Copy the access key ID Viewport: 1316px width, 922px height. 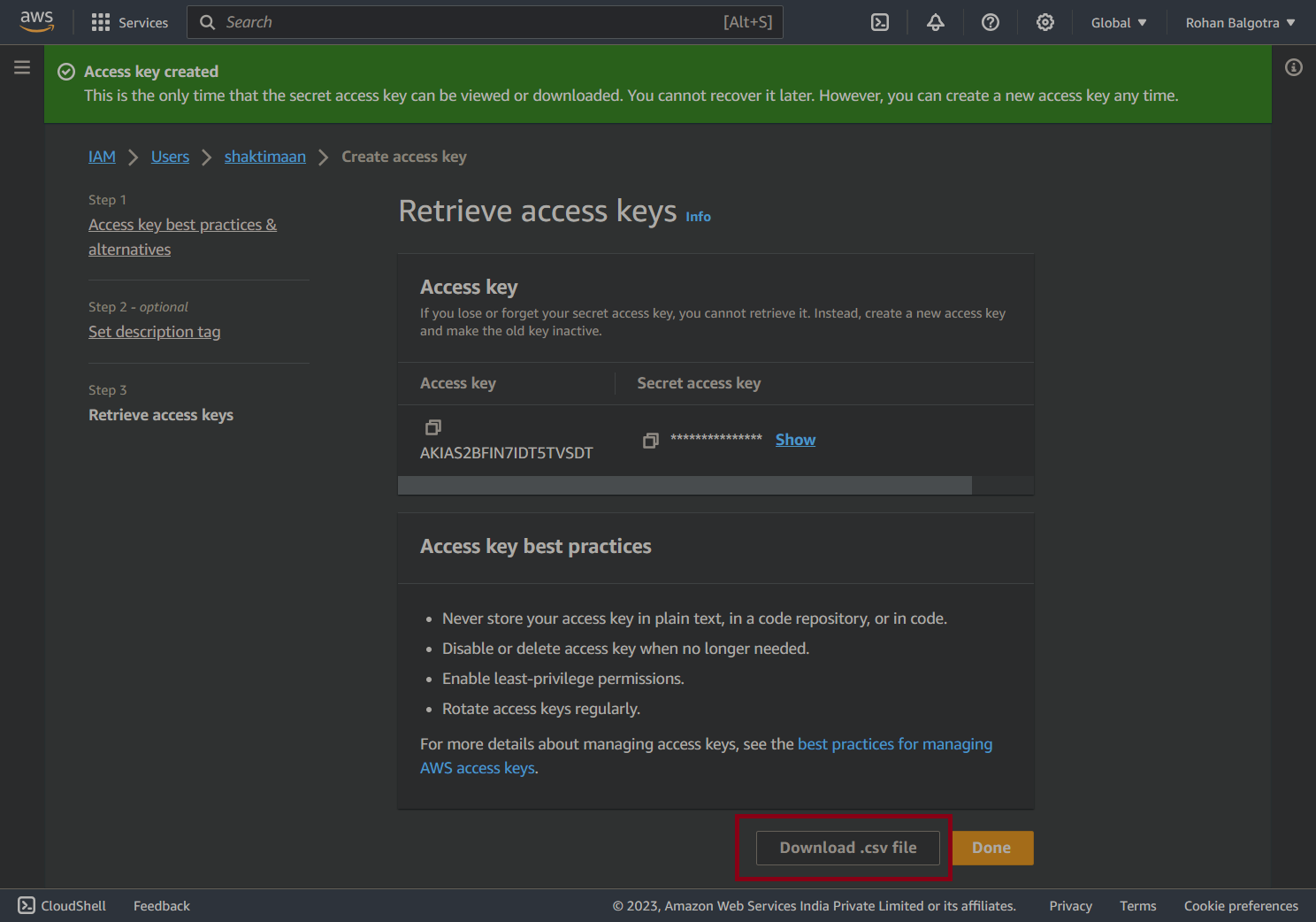coord(433,427)
